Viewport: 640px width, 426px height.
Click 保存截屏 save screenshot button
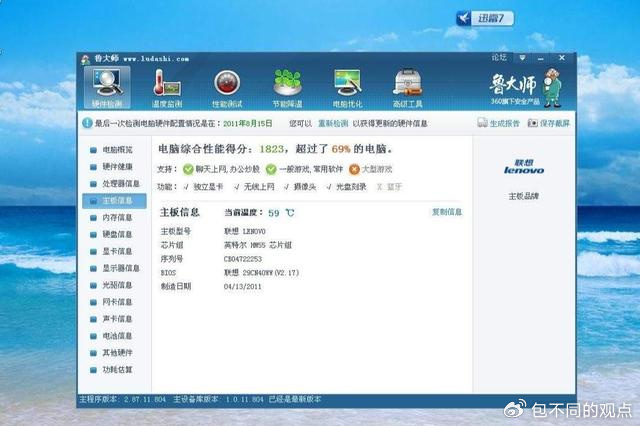click(x=549, y=123)
